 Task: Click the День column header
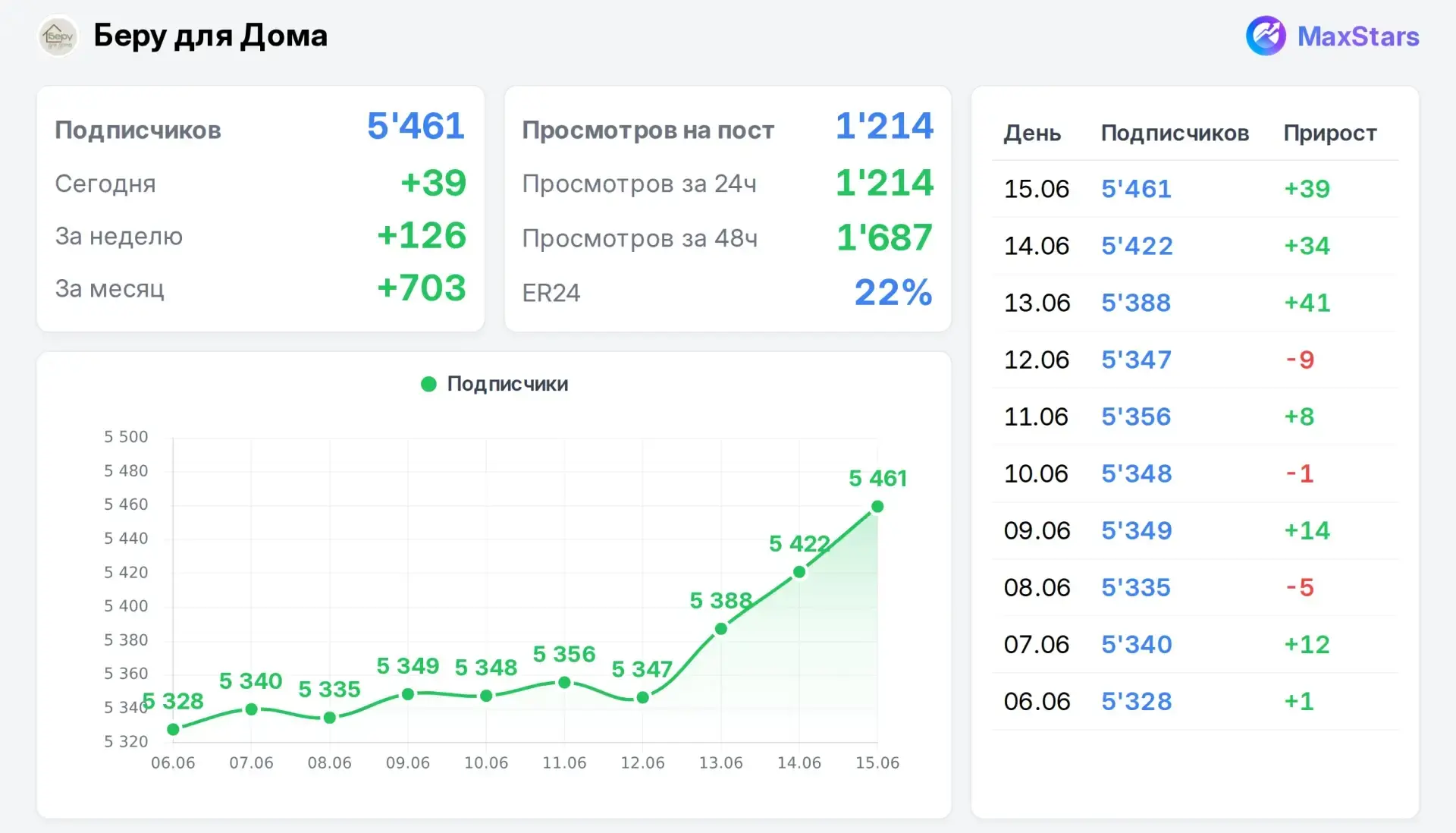coord(1032,134)
